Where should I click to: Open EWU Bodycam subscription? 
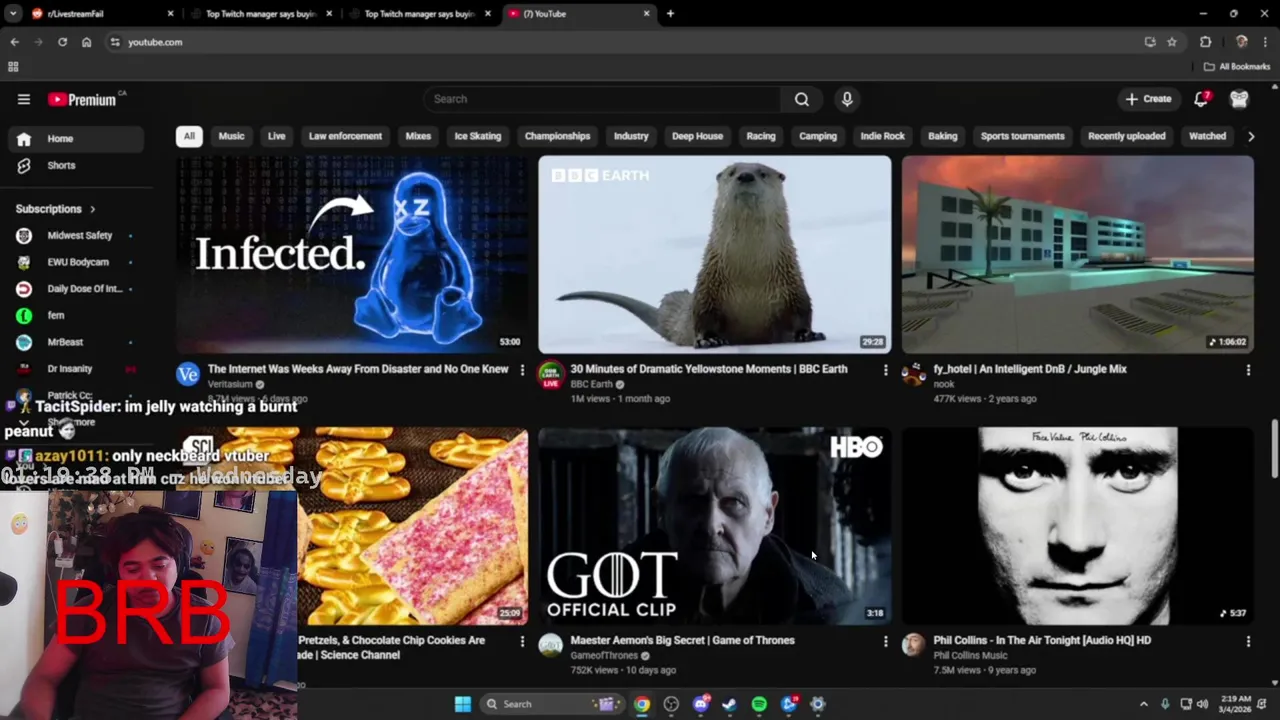click(76, 262)
